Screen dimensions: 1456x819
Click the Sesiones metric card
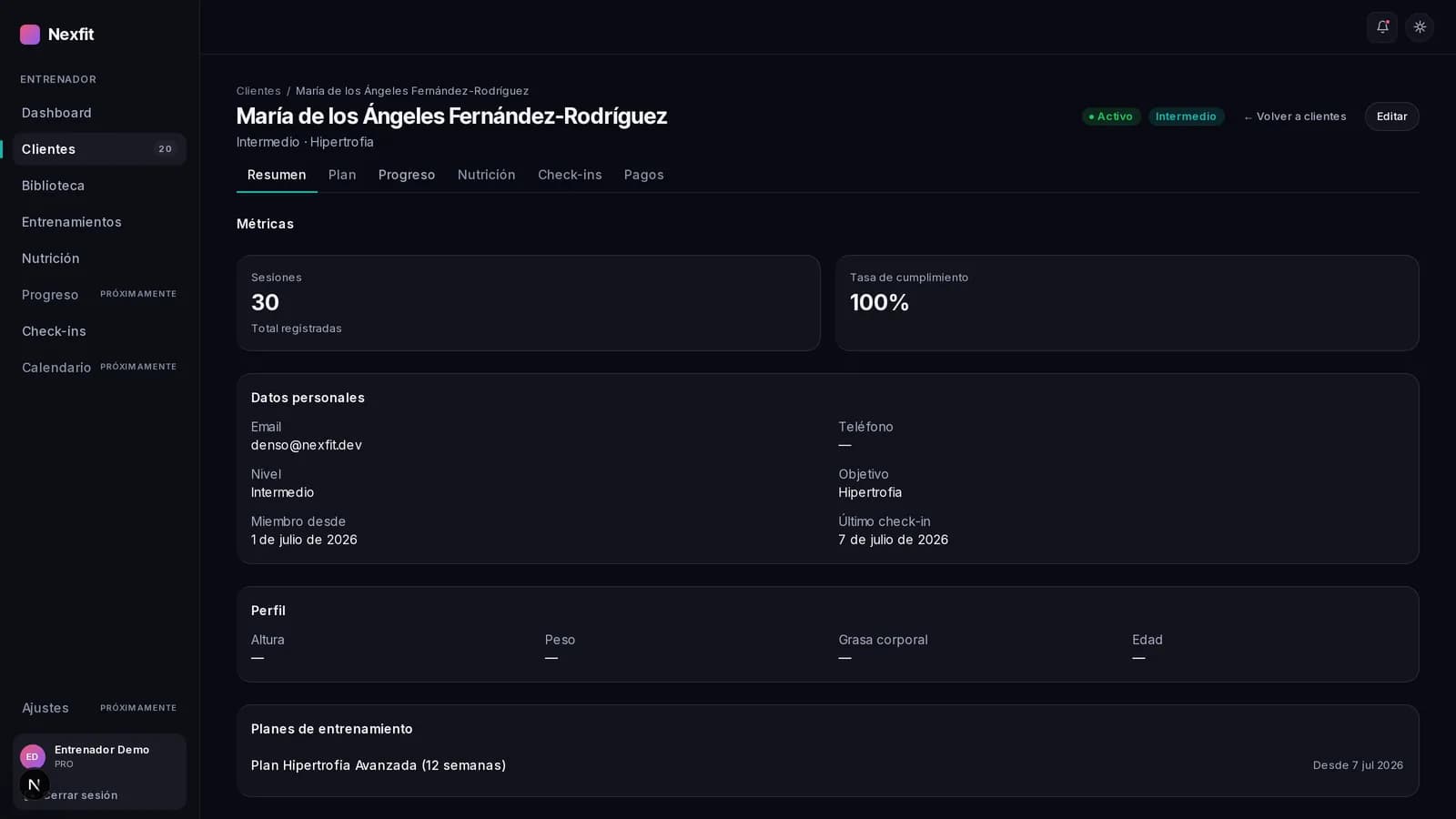pyautogui.click(x=529, y=303)
